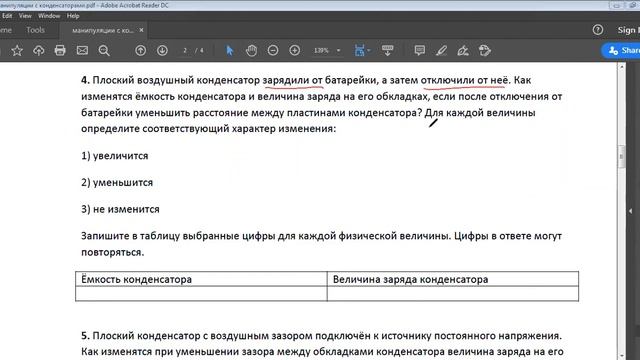Open the Help question mark icon
The height and width of the screenshot is (360, 640).
pyautogui.click(x=598, y=30)
